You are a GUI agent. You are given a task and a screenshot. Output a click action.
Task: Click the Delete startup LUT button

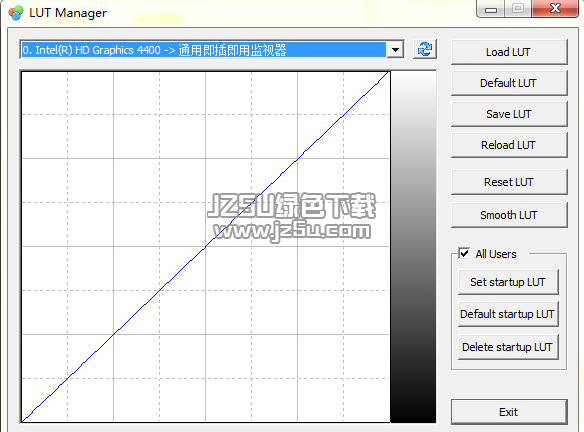click(508, 347)
